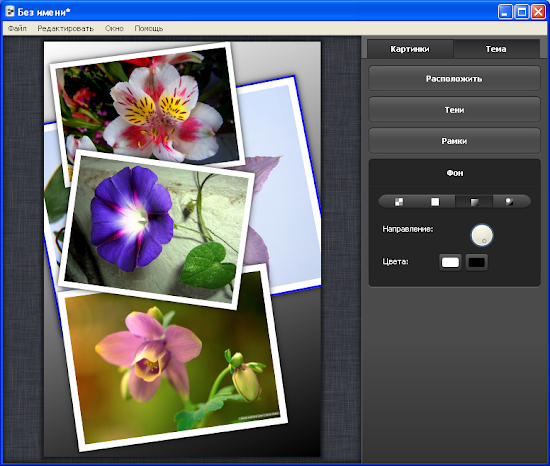Image resolution: width=550 pixels, height=466 pixels.
Task: Click the app icon in title bar
Action: 10,12
